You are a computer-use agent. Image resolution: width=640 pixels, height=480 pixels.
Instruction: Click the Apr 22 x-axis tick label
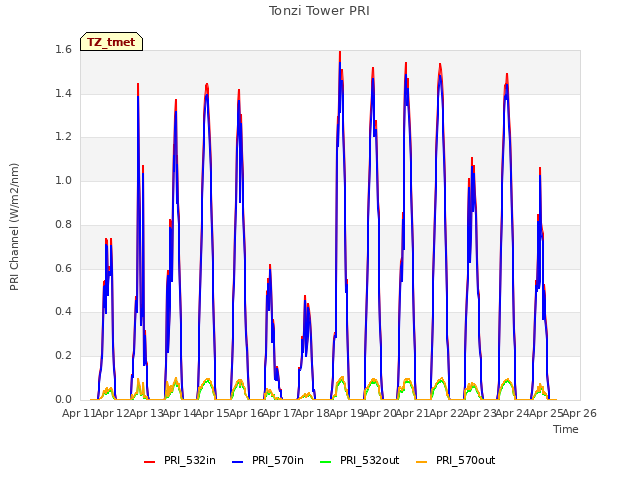pyautogui.click(x=446, y=413)
